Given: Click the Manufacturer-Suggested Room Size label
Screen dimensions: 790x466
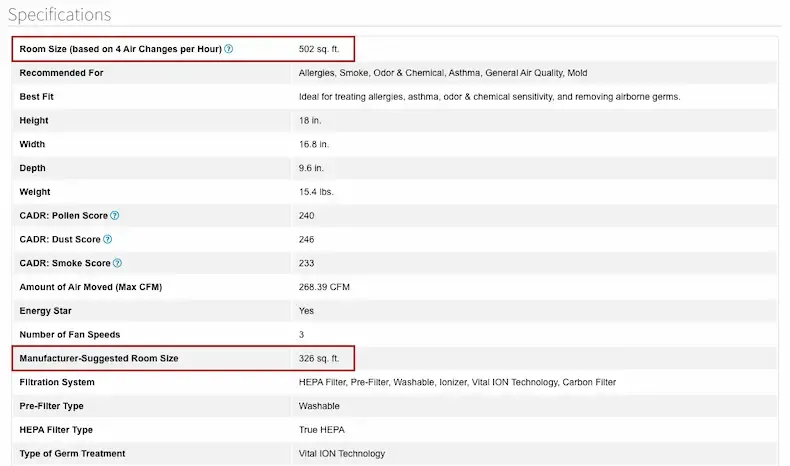Looking at the screenshot, I should [x=99, y=358].
